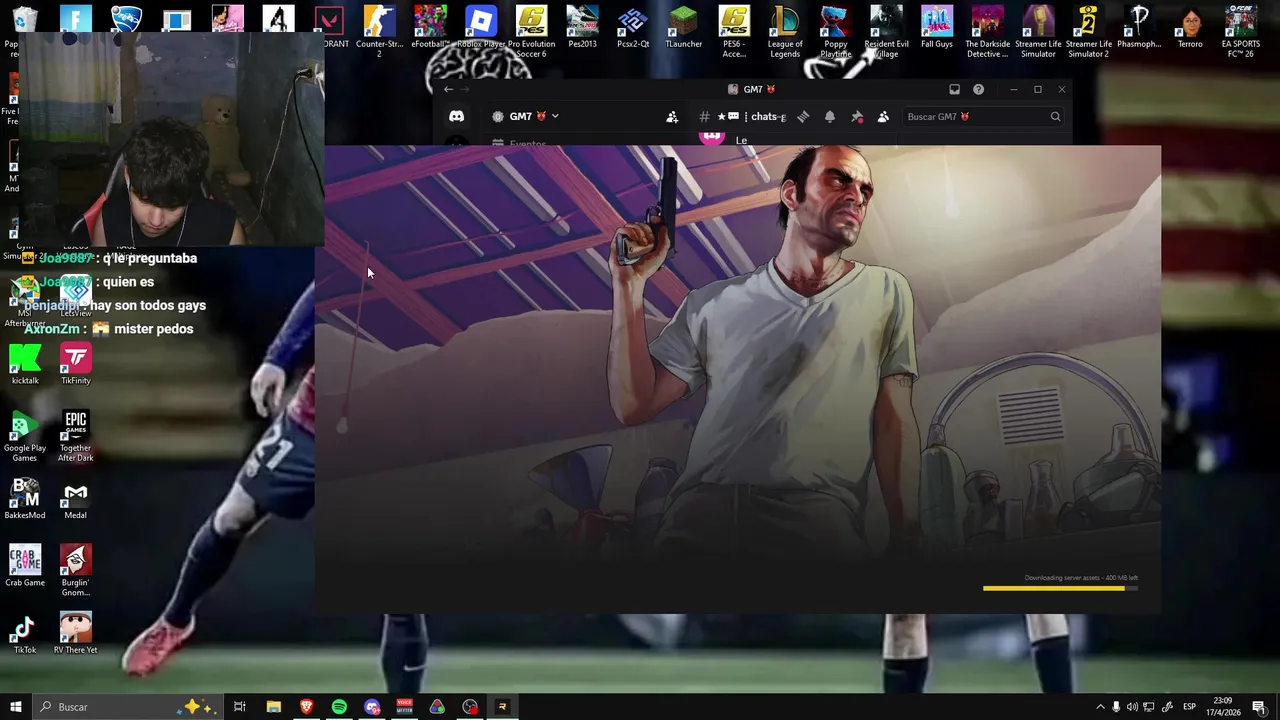Launch Together After Dark Epic Games shortcut

click(76, 436)
